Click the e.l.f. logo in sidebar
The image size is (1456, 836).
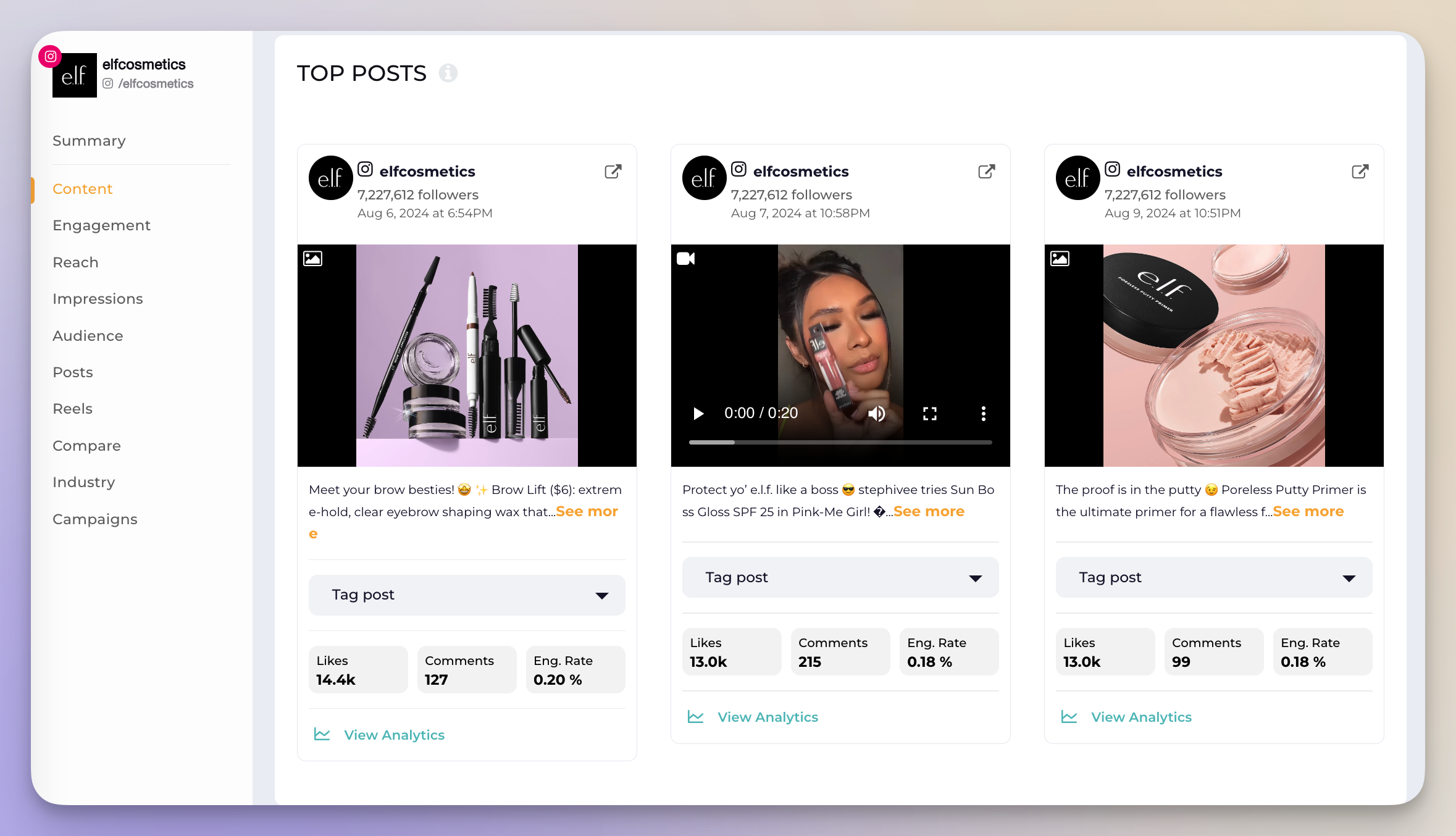click(x=75, y=75)
